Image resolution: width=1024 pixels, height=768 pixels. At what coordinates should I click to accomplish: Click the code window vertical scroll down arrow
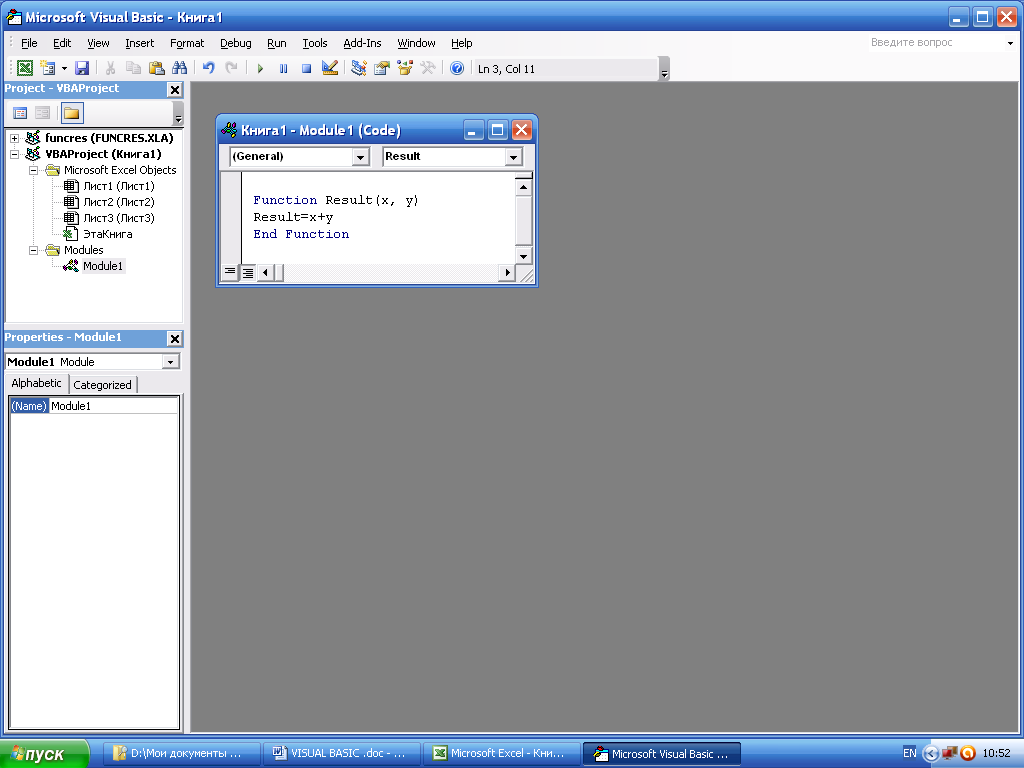coord(523,256)
